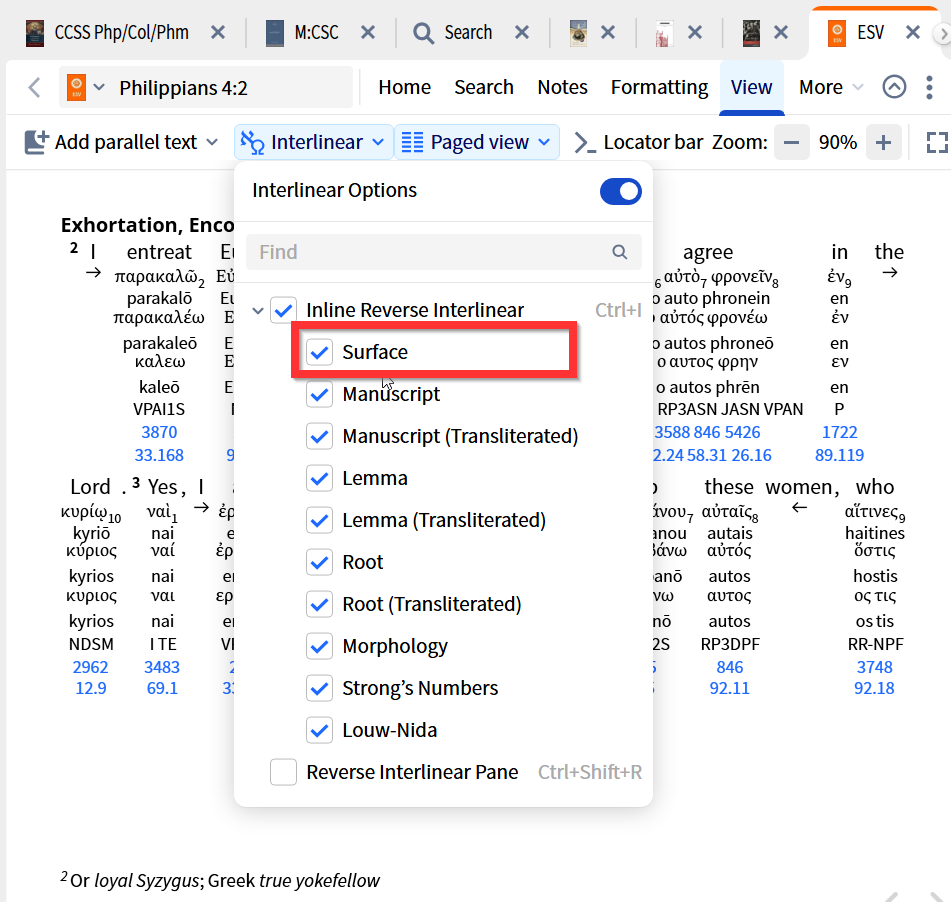Select the fourth tab's book thumbnail
The height and width of the screenshot is (902, 951).
point(578,33)
